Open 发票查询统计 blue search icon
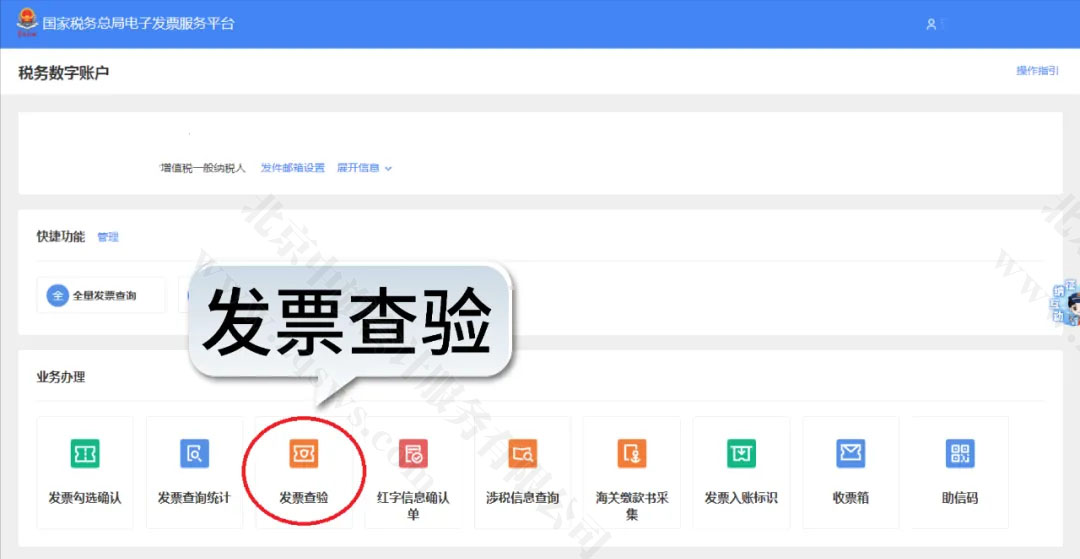 [x=194, y=454]
